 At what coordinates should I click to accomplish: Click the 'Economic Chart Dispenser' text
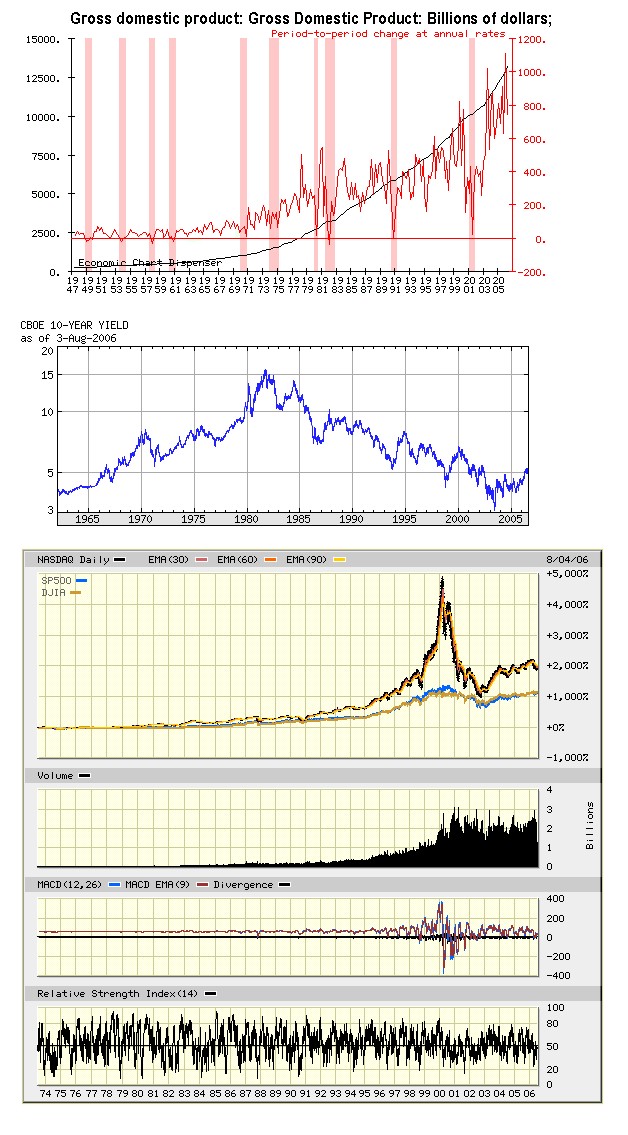[150, 262]
